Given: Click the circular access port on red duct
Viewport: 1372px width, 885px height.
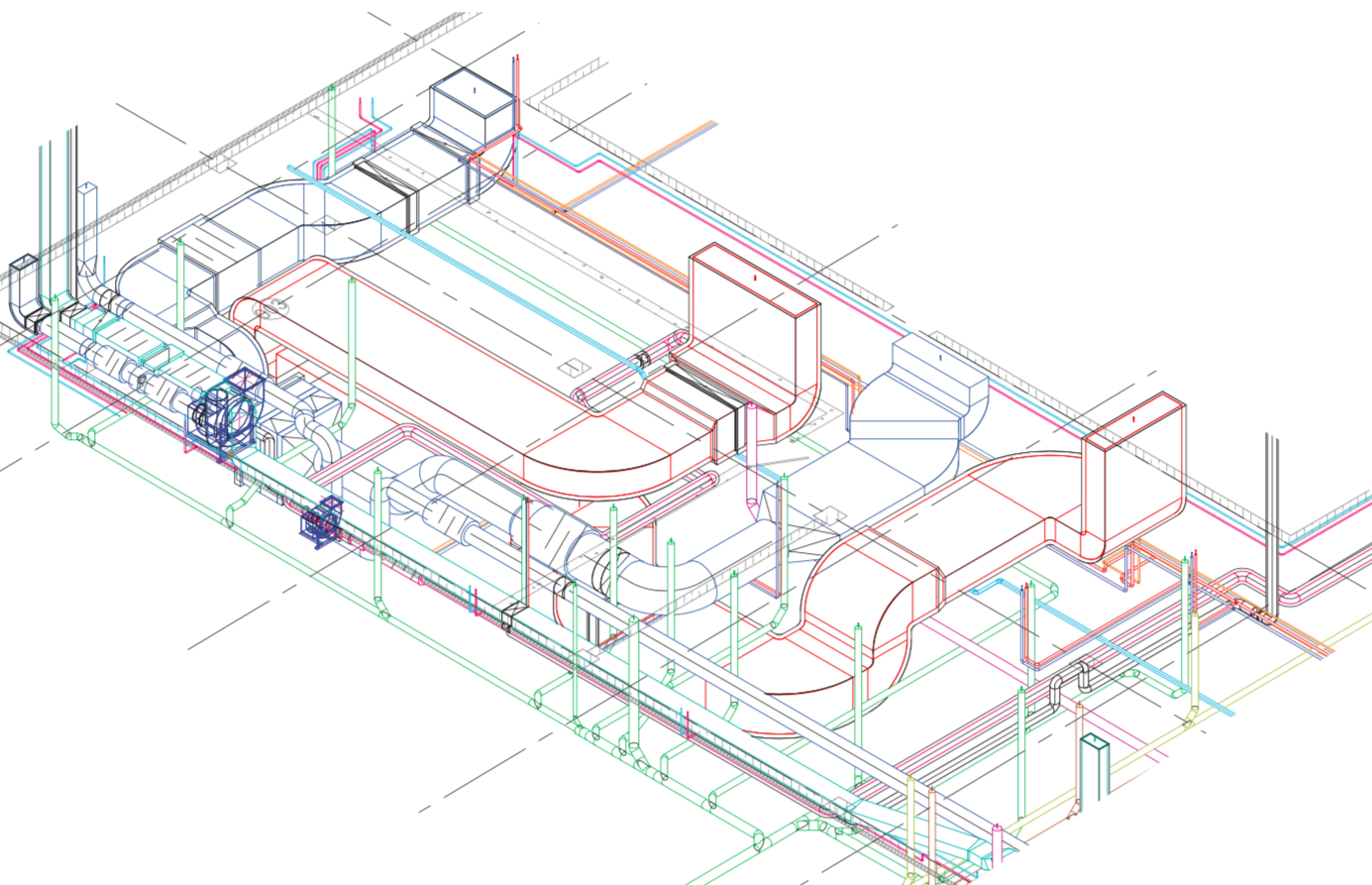Looking at the screenshot, I should click(267, 310).
